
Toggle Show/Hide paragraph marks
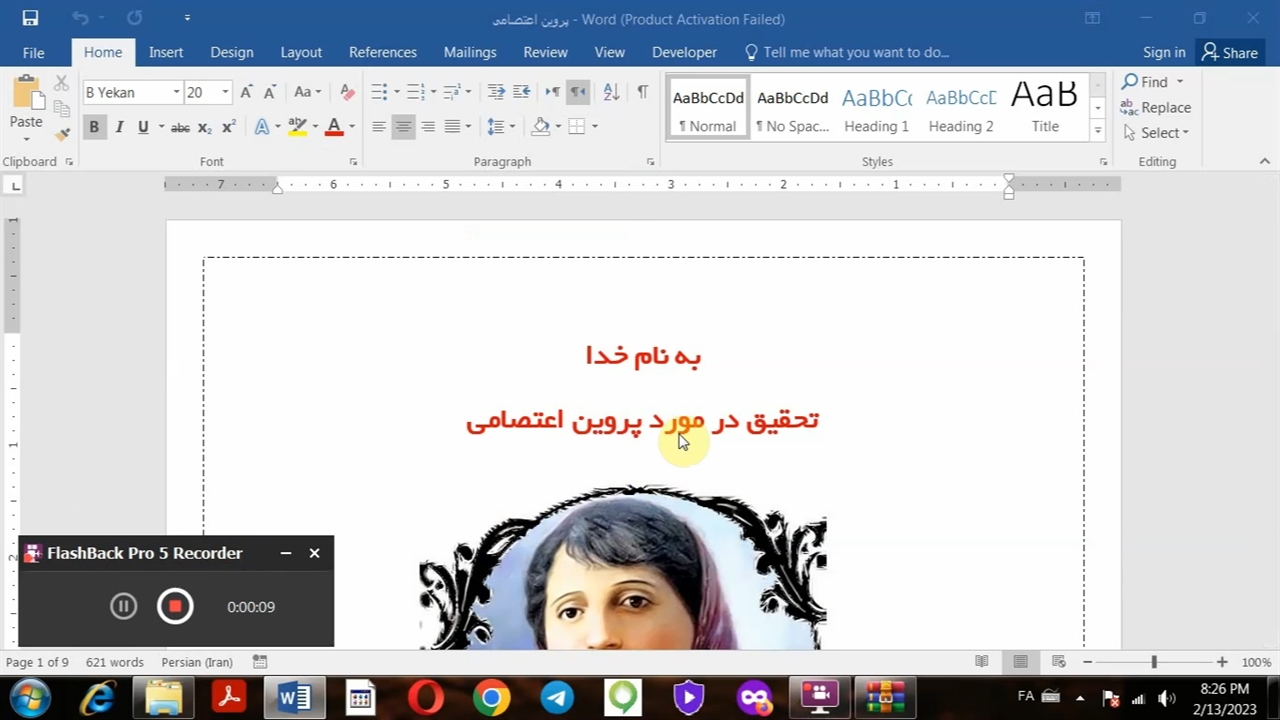(x=642, y=92)
